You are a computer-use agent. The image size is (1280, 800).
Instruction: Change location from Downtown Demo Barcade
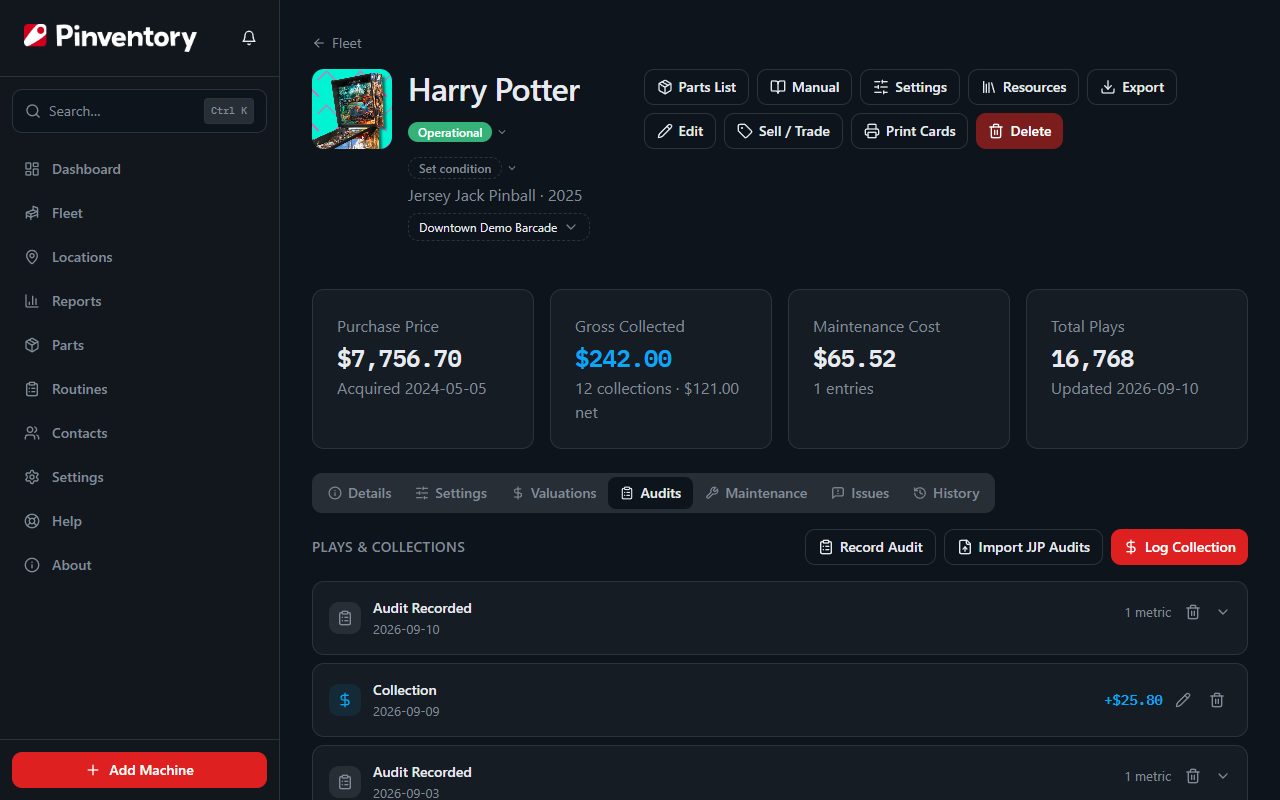(498, 227)
